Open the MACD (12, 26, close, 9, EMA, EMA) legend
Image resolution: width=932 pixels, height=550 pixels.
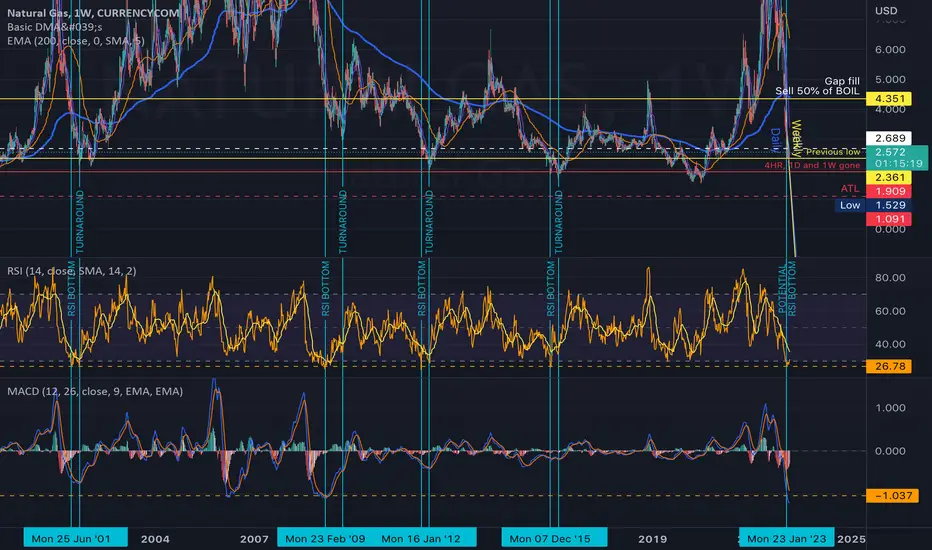95,391
